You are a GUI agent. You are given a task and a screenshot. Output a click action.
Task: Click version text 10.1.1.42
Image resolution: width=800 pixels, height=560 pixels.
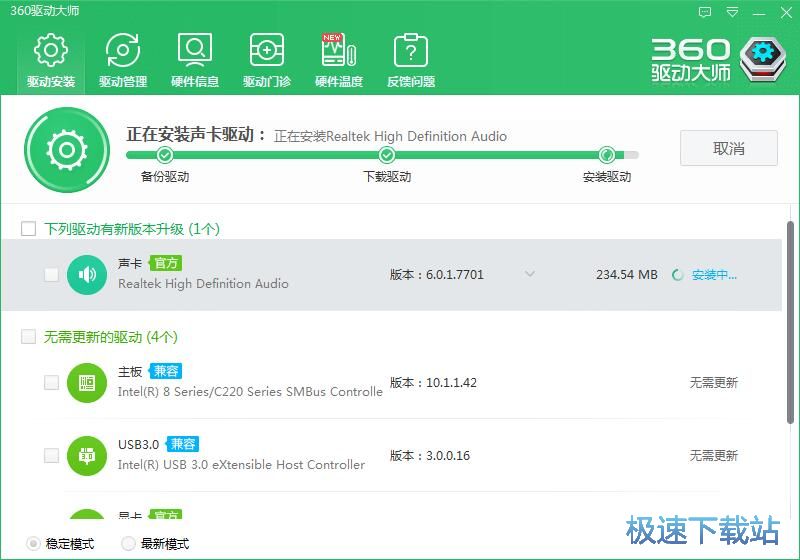pos(451,383)
